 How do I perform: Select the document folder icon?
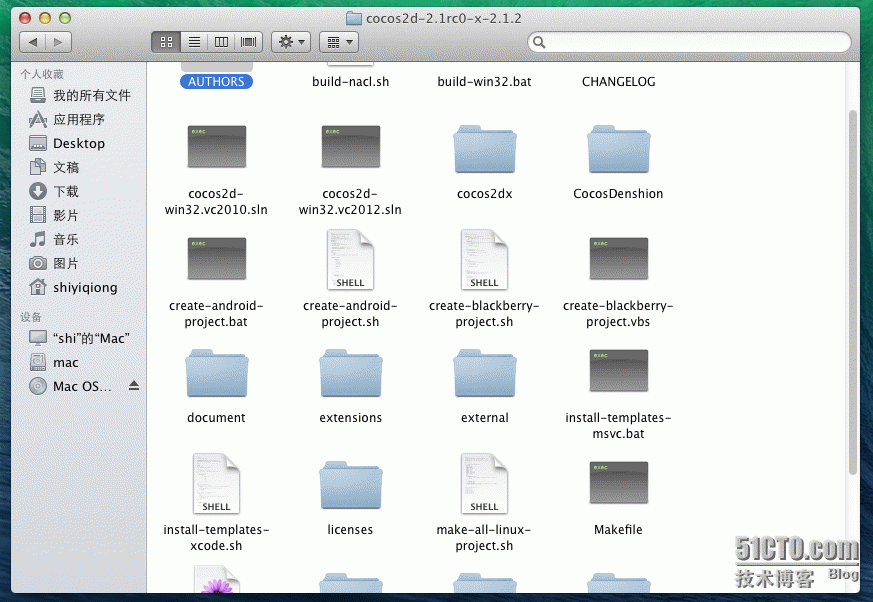(x=217, y=373)
